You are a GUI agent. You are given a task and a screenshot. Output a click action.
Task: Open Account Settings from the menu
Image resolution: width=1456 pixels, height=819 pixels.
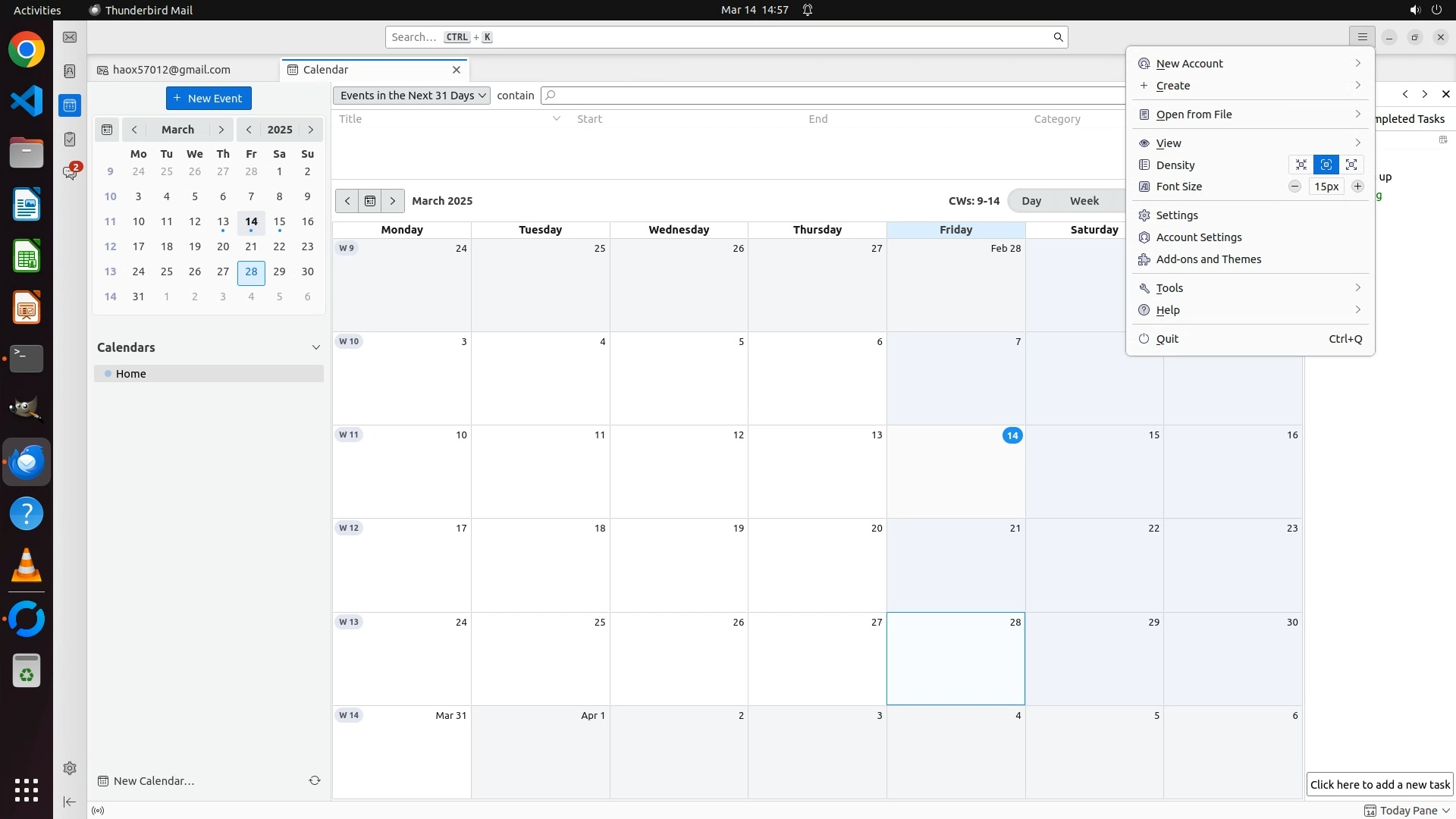(1198, 237)
